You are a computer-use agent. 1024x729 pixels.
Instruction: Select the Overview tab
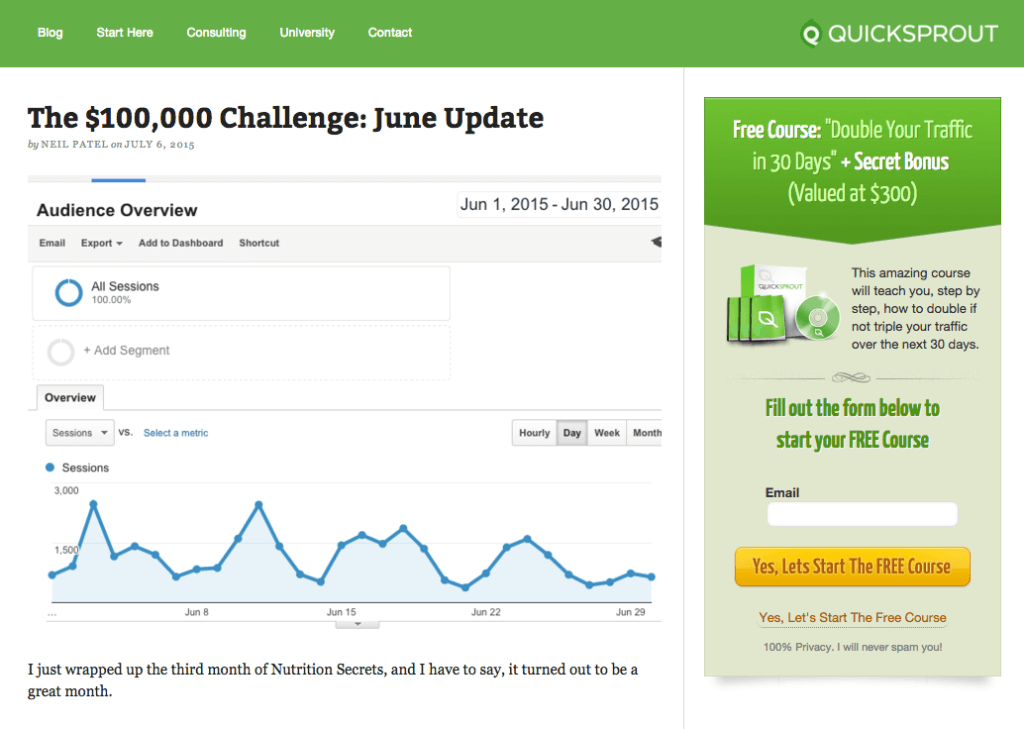tap(70, 398)
